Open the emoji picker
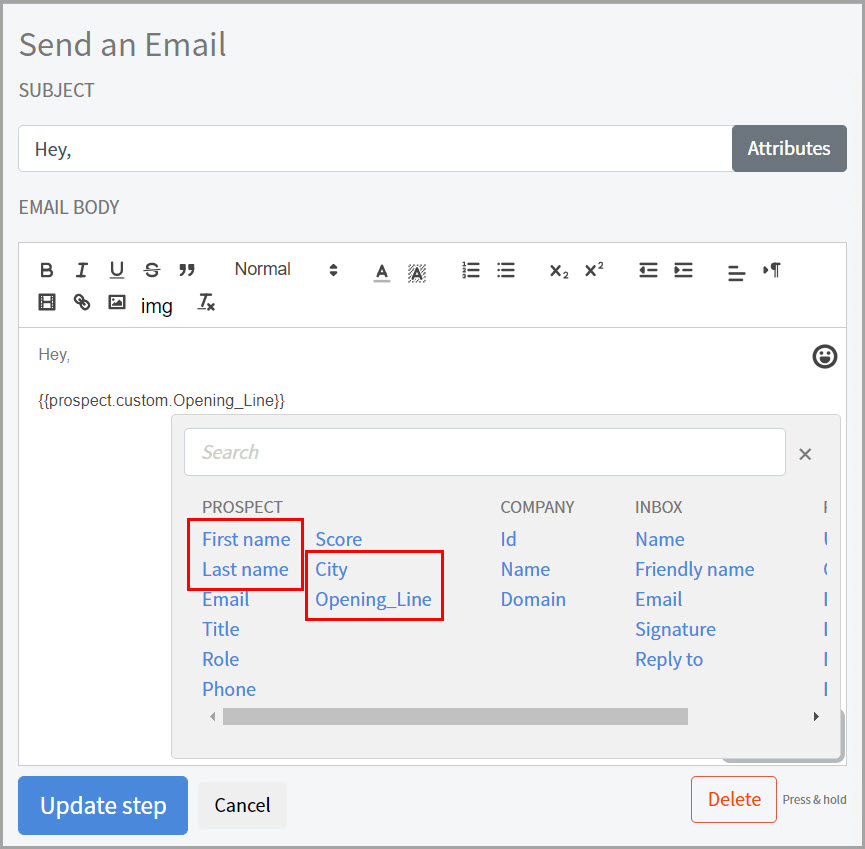 click(824, 357)
